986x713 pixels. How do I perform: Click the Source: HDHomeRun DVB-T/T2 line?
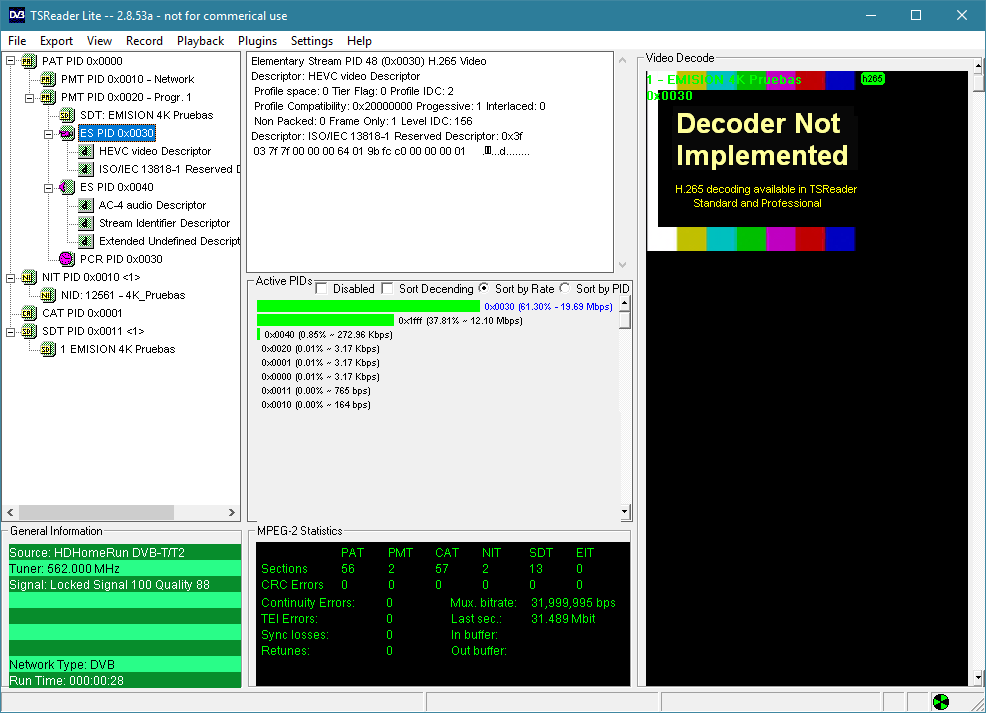[125, 553]
